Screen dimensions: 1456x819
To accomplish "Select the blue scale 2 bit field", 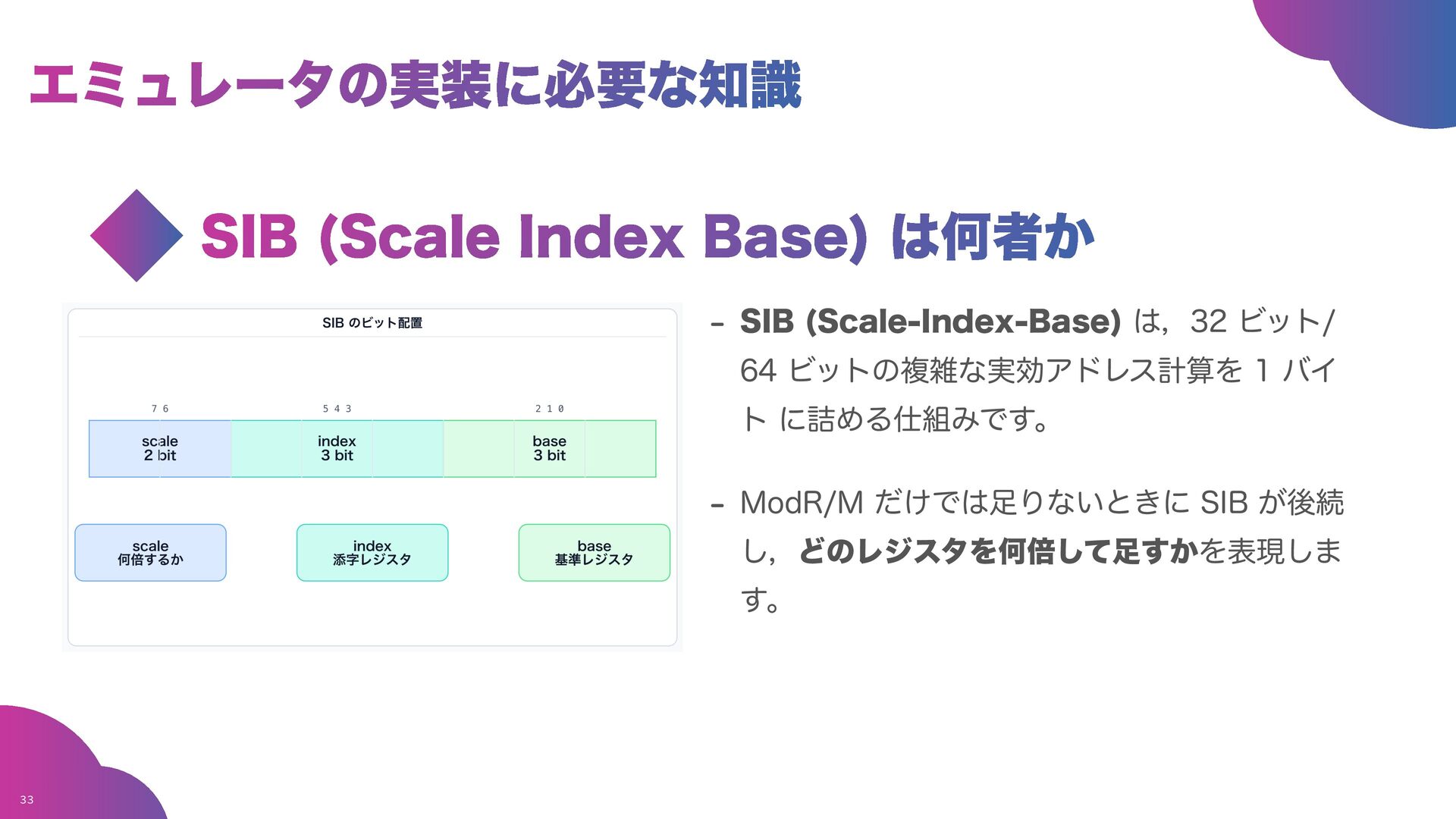I will tap(160, 449).
